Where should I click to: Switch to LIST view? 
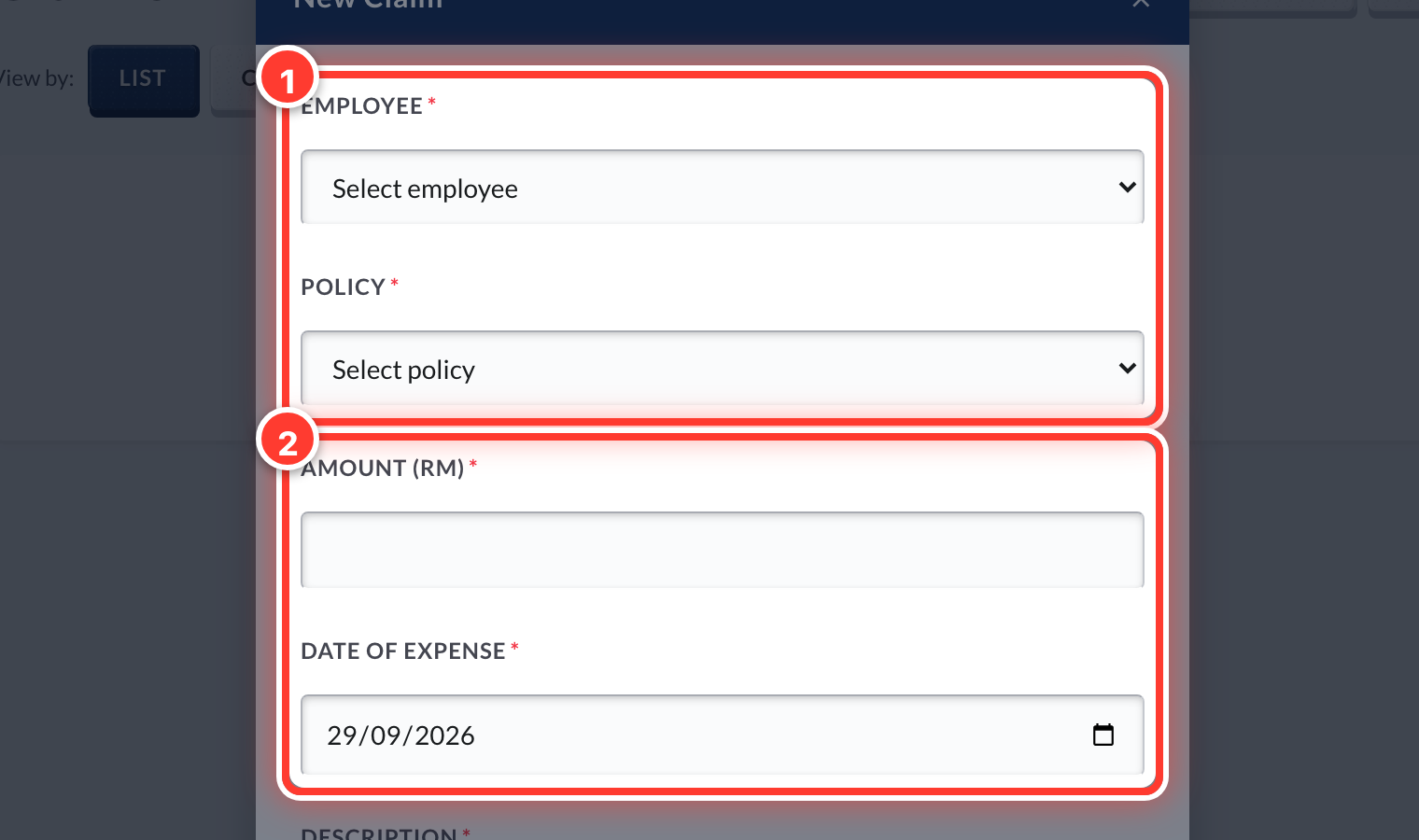pos(144,80)
